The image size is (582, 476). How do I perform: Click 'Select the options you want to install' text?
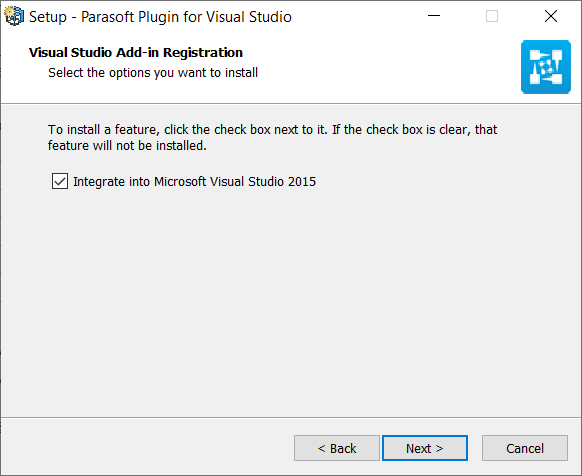tap(153, 72)
